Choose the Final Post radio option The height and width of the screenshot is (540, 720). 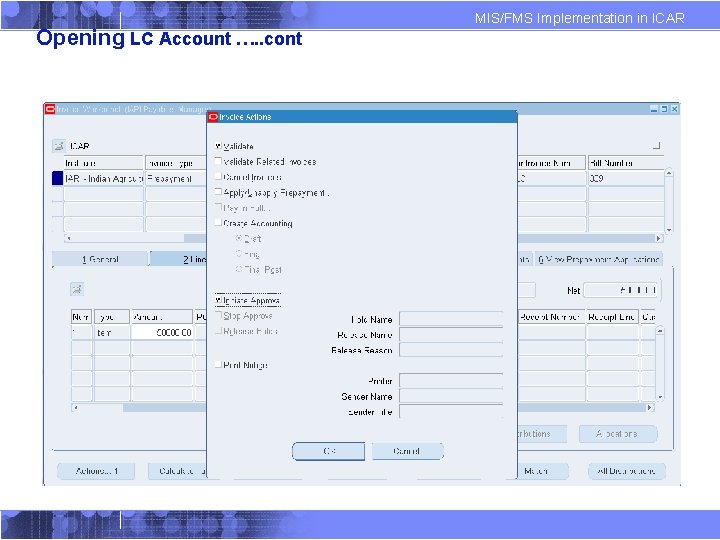(x=239, y=269)
